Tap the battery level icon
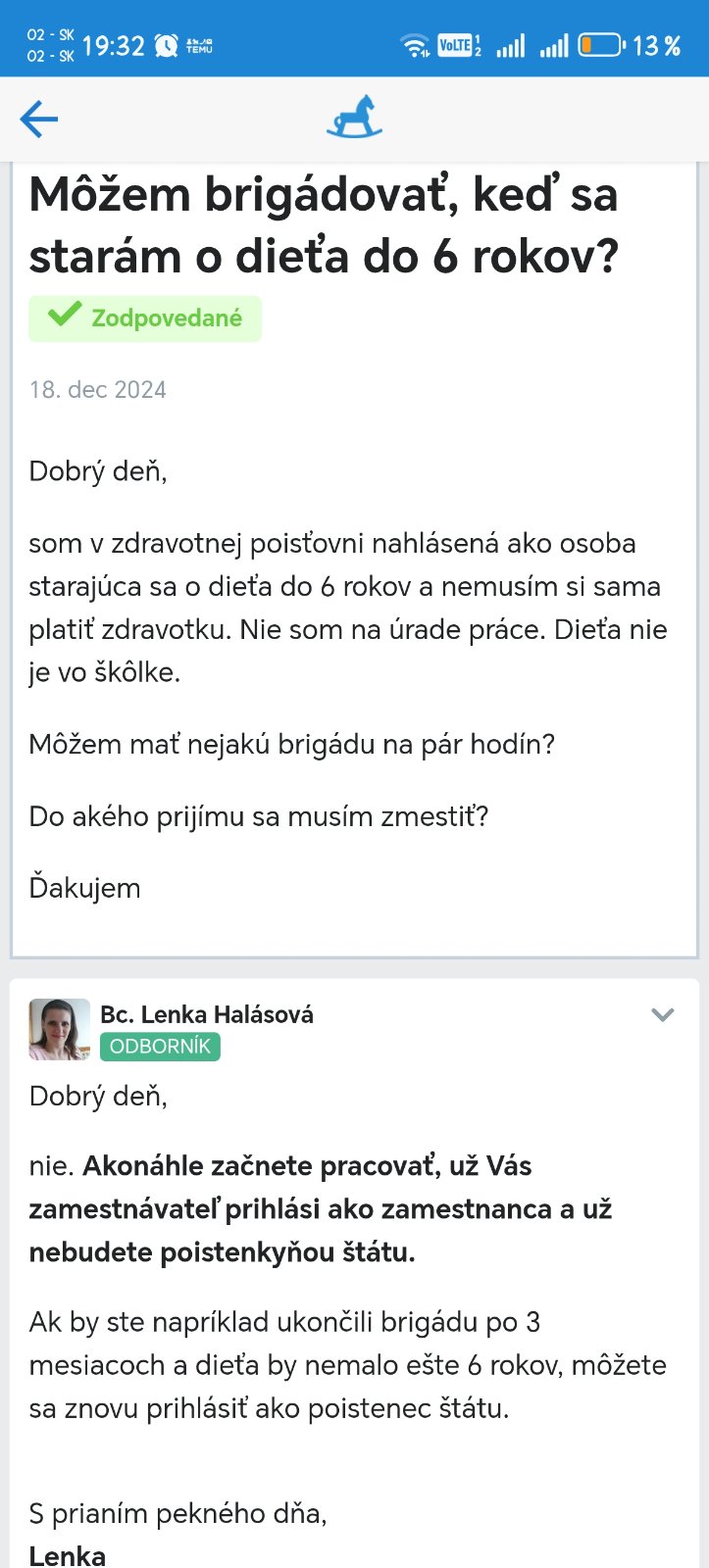 601,45
